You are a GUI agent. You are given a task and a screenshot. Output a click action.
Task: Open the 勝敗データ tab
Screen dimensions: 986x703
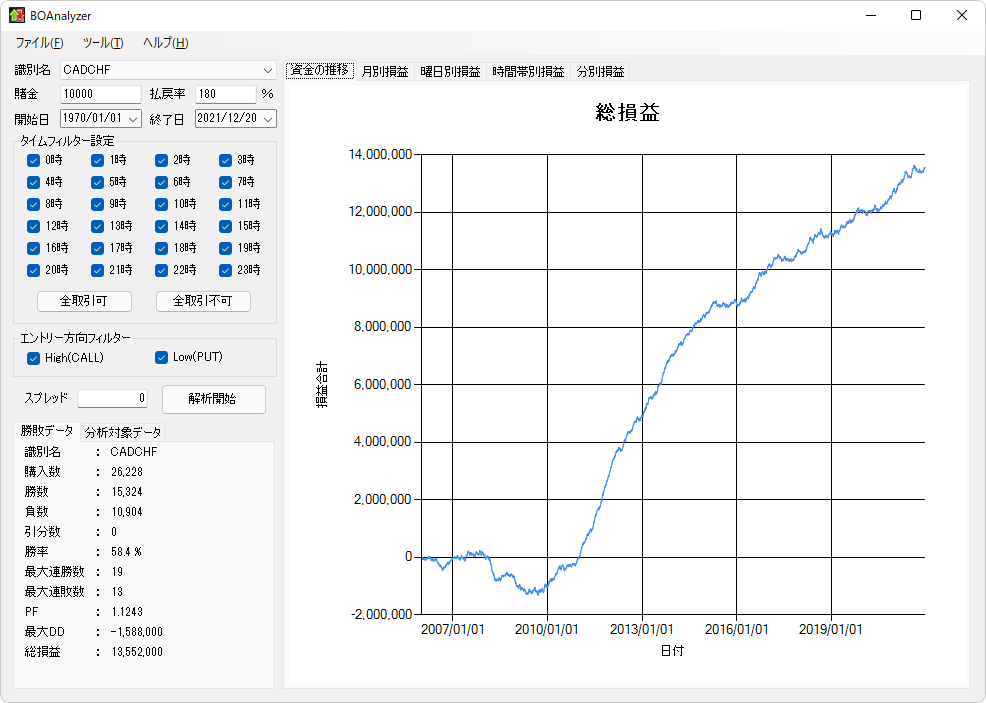point(47,431)
